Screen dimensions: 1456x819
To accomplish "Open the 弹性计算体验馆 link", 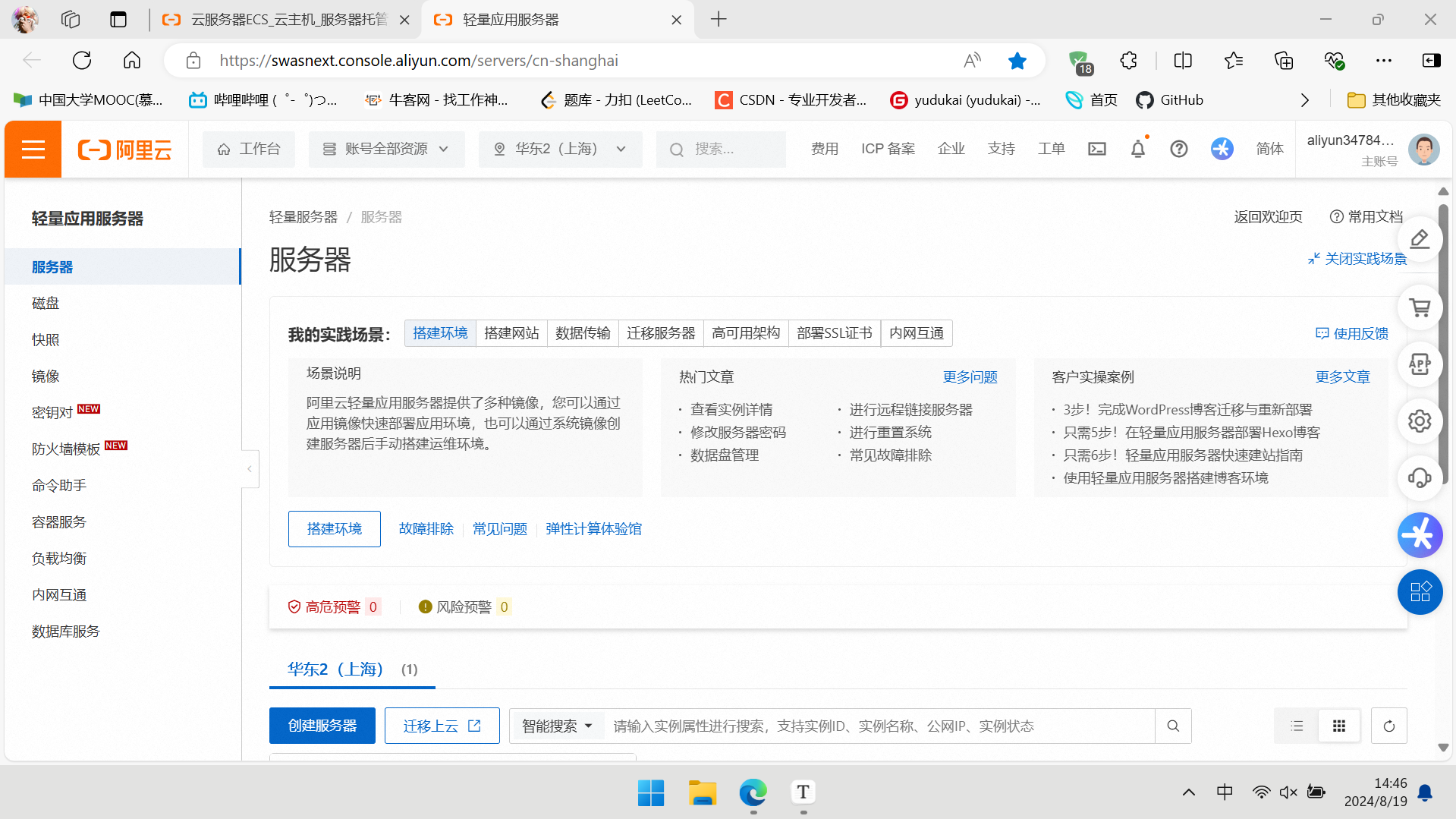I will tap(593, 529).
